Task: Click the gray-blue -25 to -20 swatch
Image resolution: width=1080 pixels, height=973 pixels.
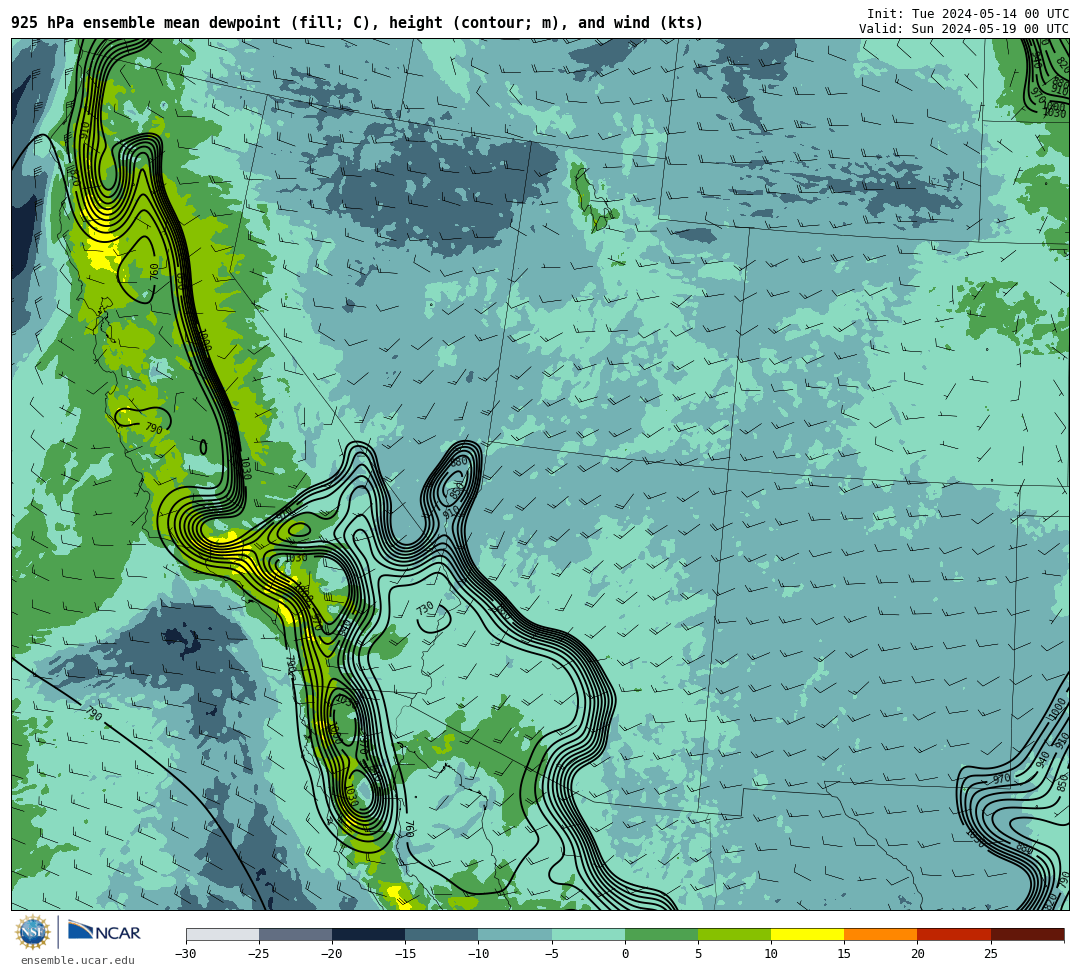Action: (x=295, y=934)
